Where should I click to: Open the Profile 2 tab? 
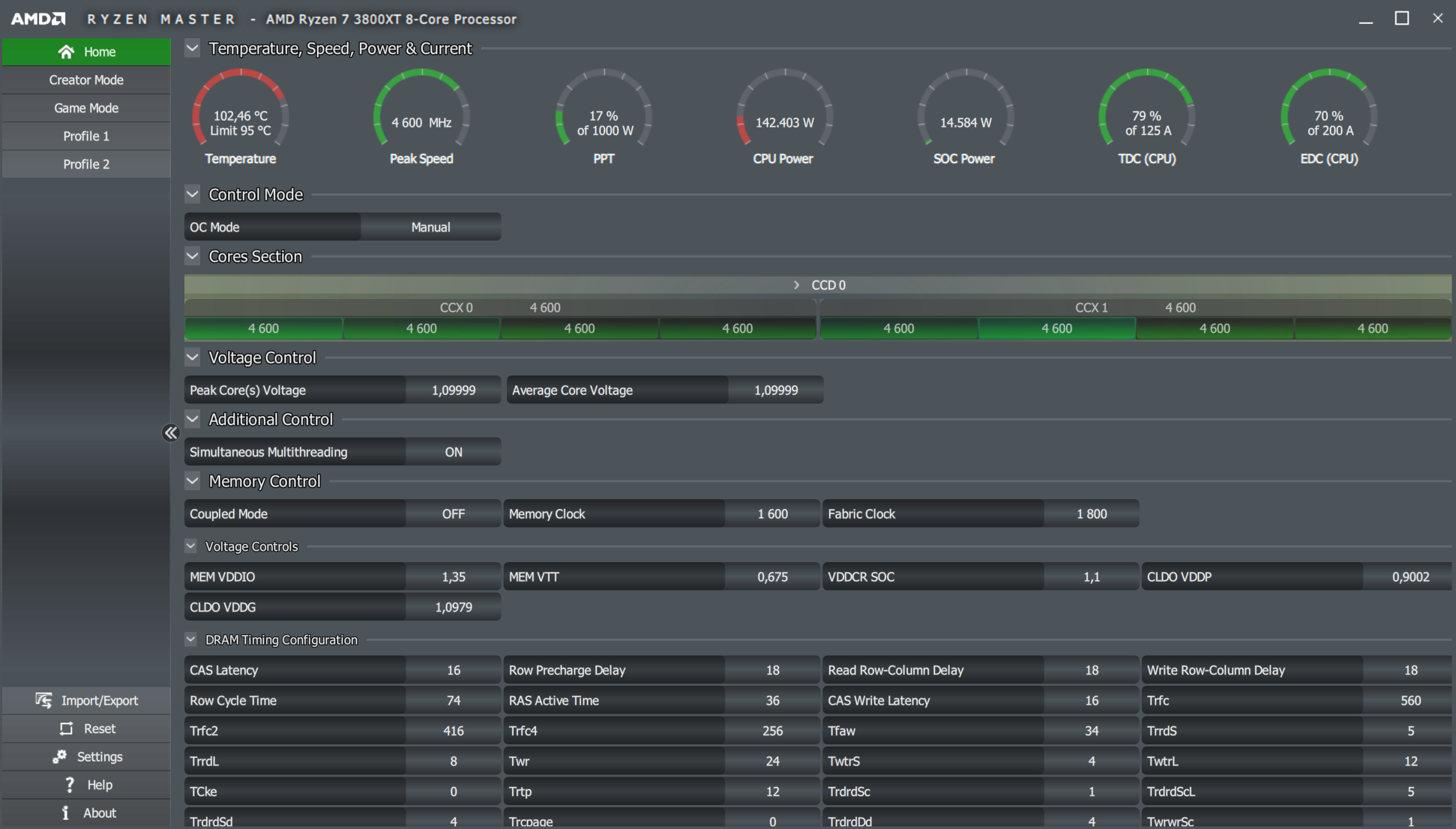point(86,164)
